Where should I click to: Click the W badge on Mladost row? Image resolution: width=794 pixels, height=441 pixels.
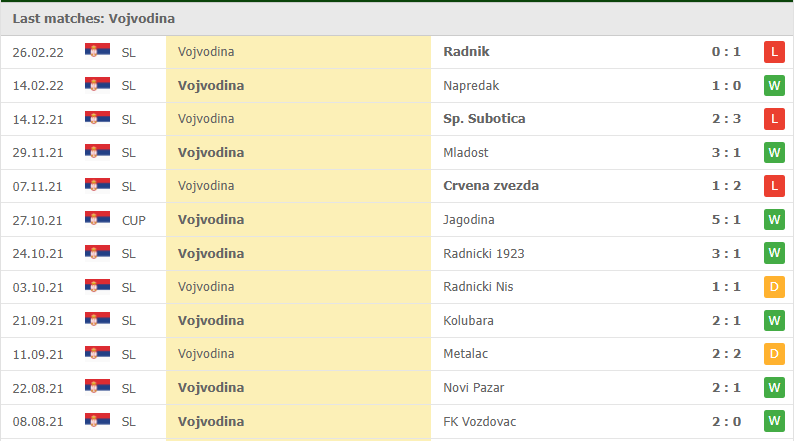point(774,152)
